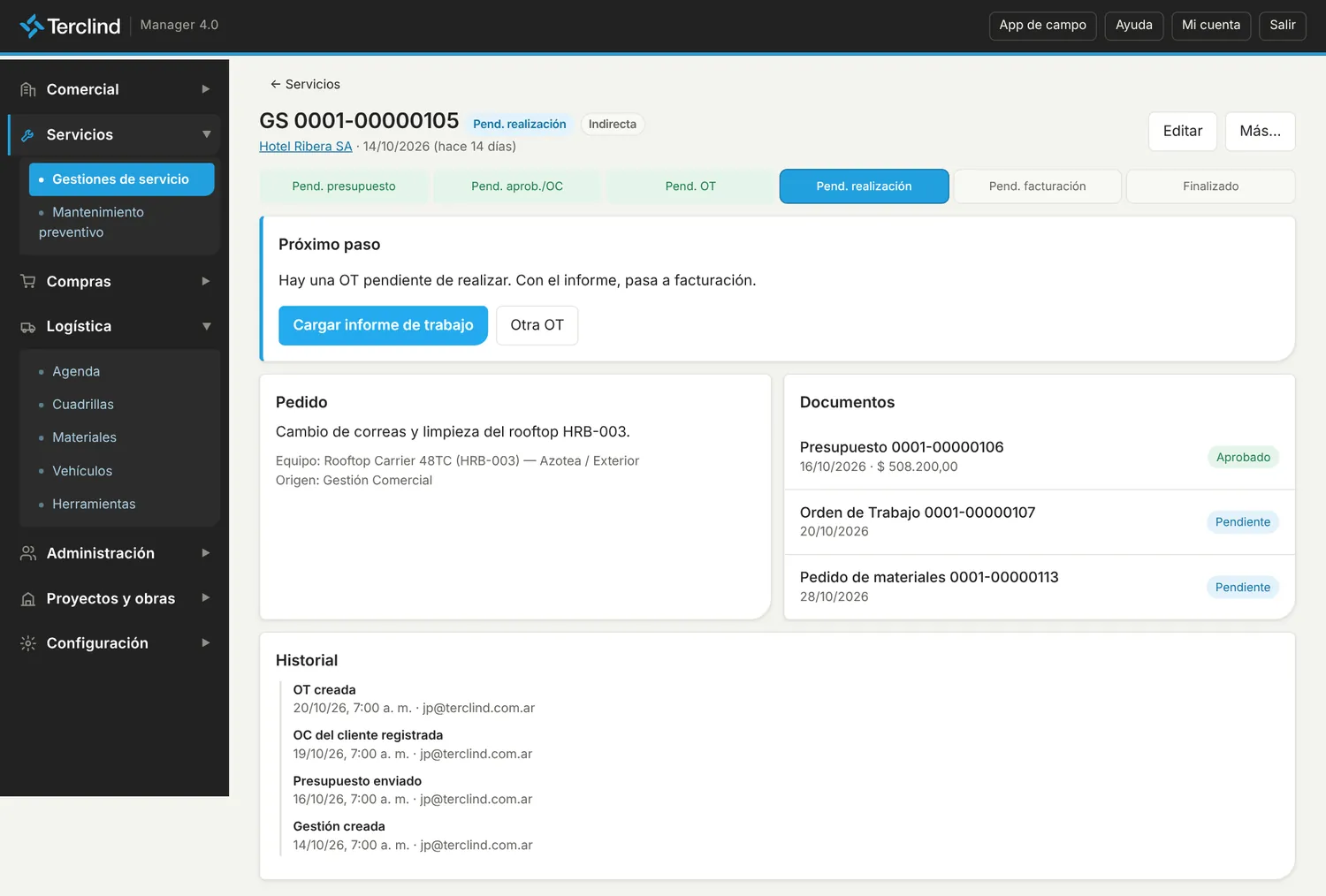Viewport: 1326px width, 896px height.
Task: Click the Comercial building icon
Action: click(28, 89)
